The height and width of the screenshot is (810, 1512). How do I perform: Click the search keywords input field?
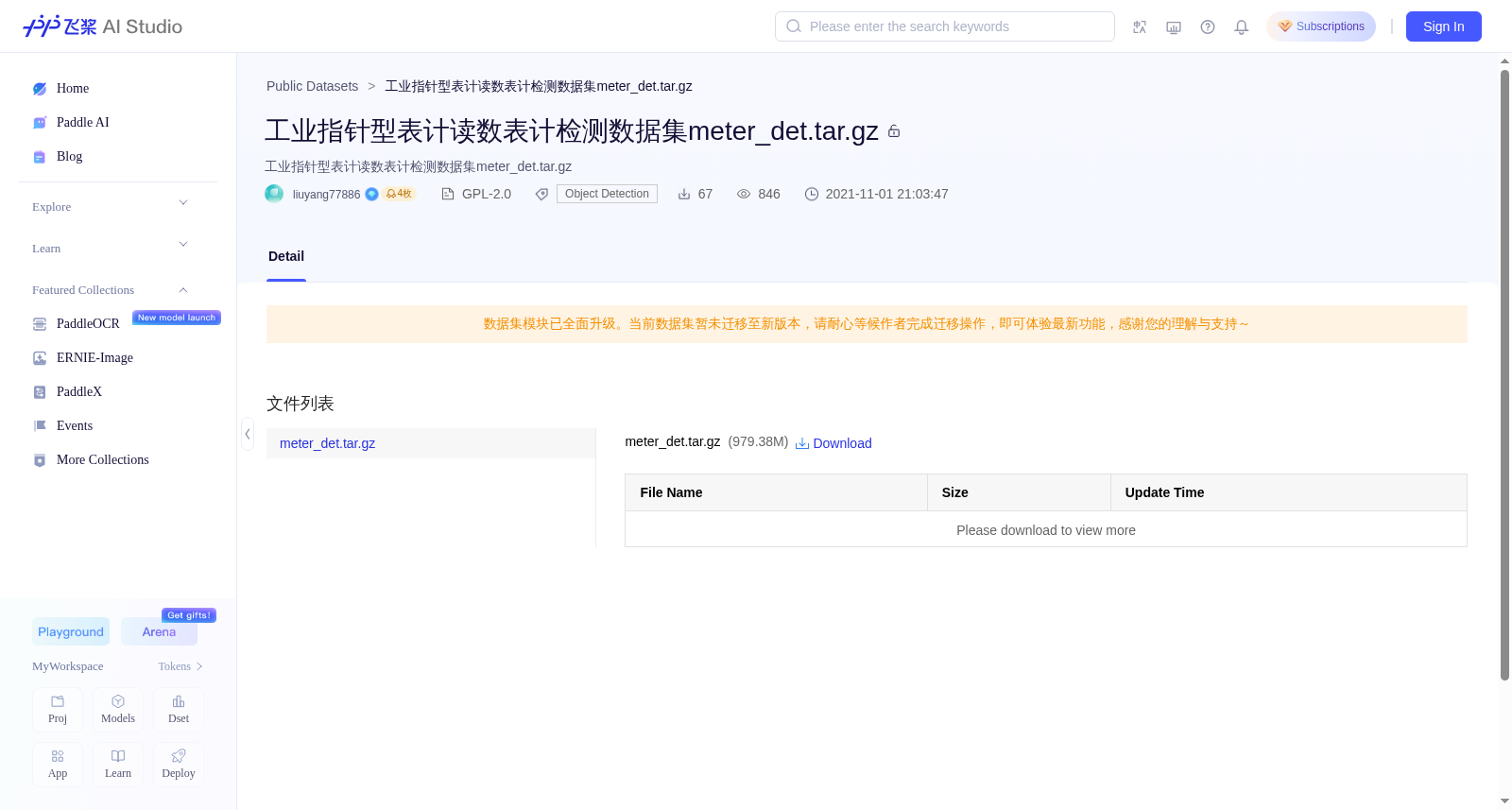click(945, 26)
